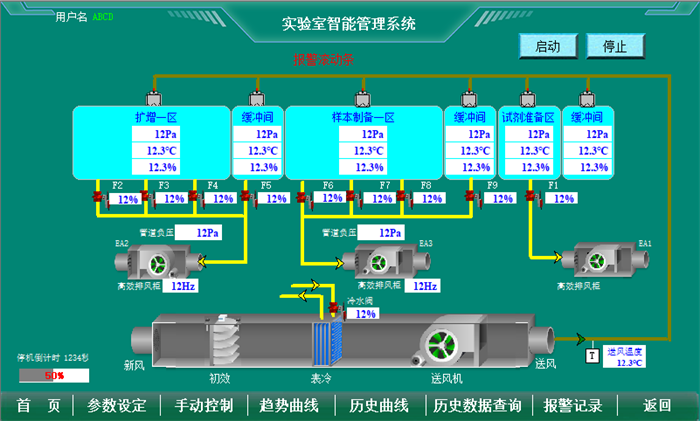This screenshot has width=700, height=421.
Task: Open the 参数设定 menu item
Action: 117,406
